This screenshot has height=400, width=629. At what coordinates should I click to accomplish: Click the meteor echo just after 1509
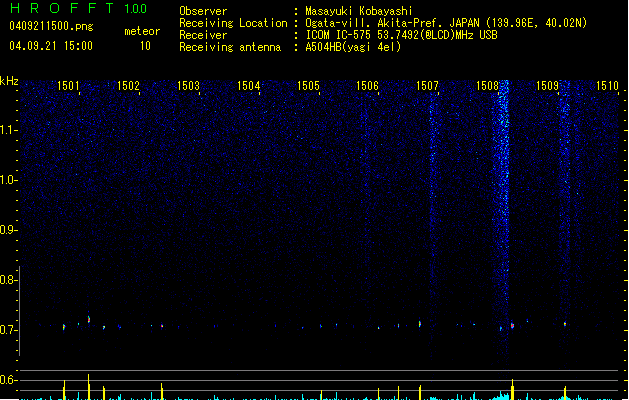click(x=565, y=323)
